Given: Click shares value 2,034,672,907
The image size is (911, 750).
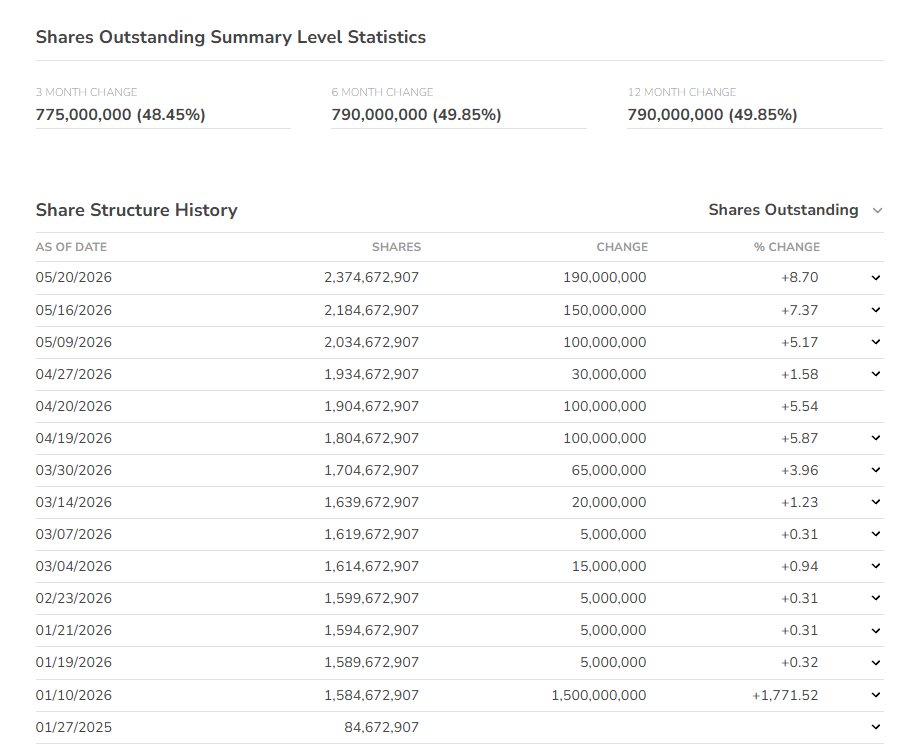Looking at the screenshot, I should (371, 342).
